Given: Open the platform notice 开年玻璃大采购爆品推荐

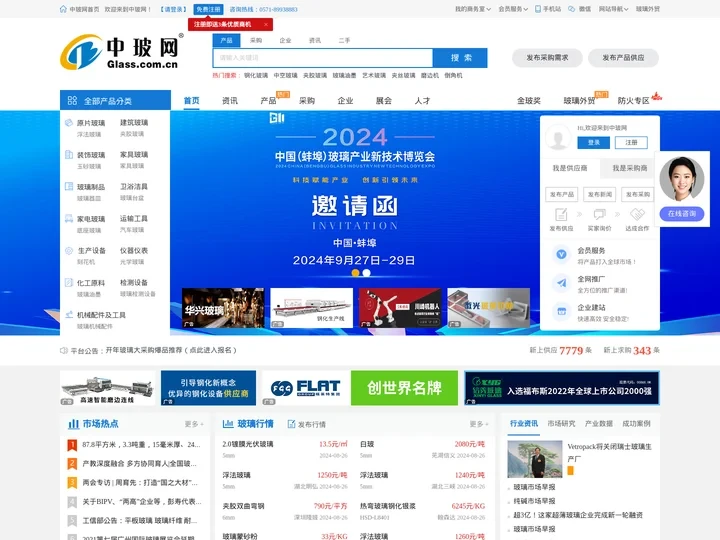Looking at the screenshot, I should coord(171,350).
